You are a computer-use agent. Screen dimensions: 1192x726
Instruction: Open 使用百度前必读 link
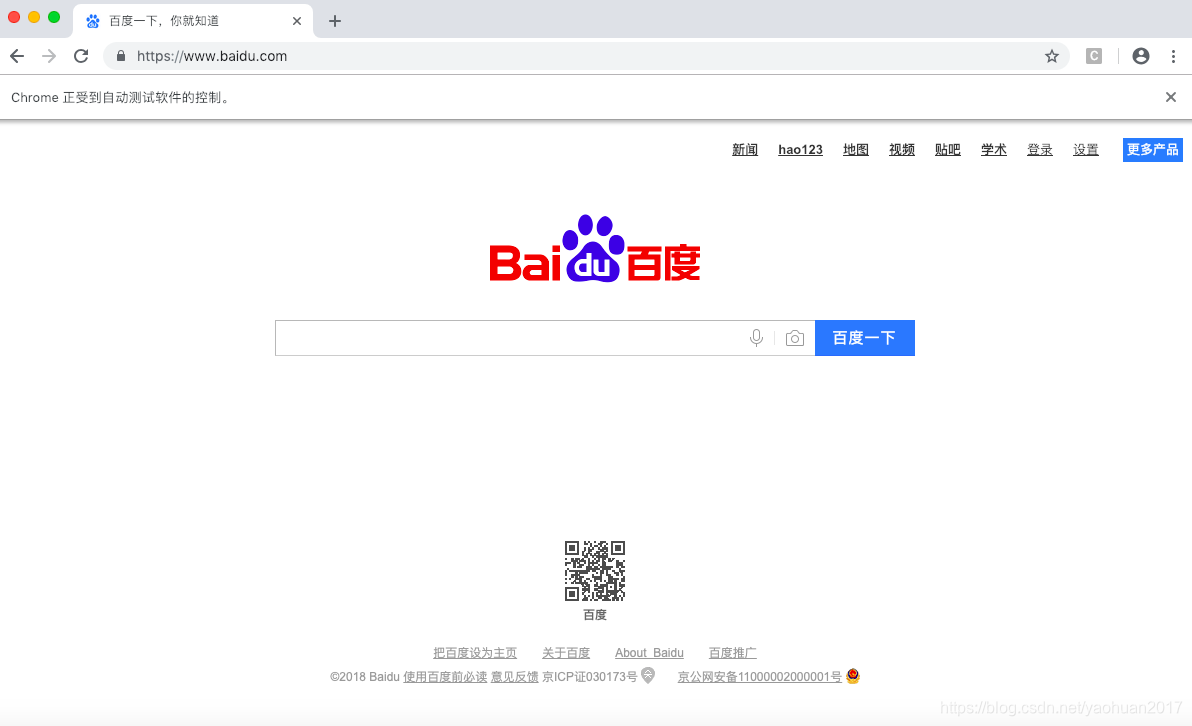point(445,677)
